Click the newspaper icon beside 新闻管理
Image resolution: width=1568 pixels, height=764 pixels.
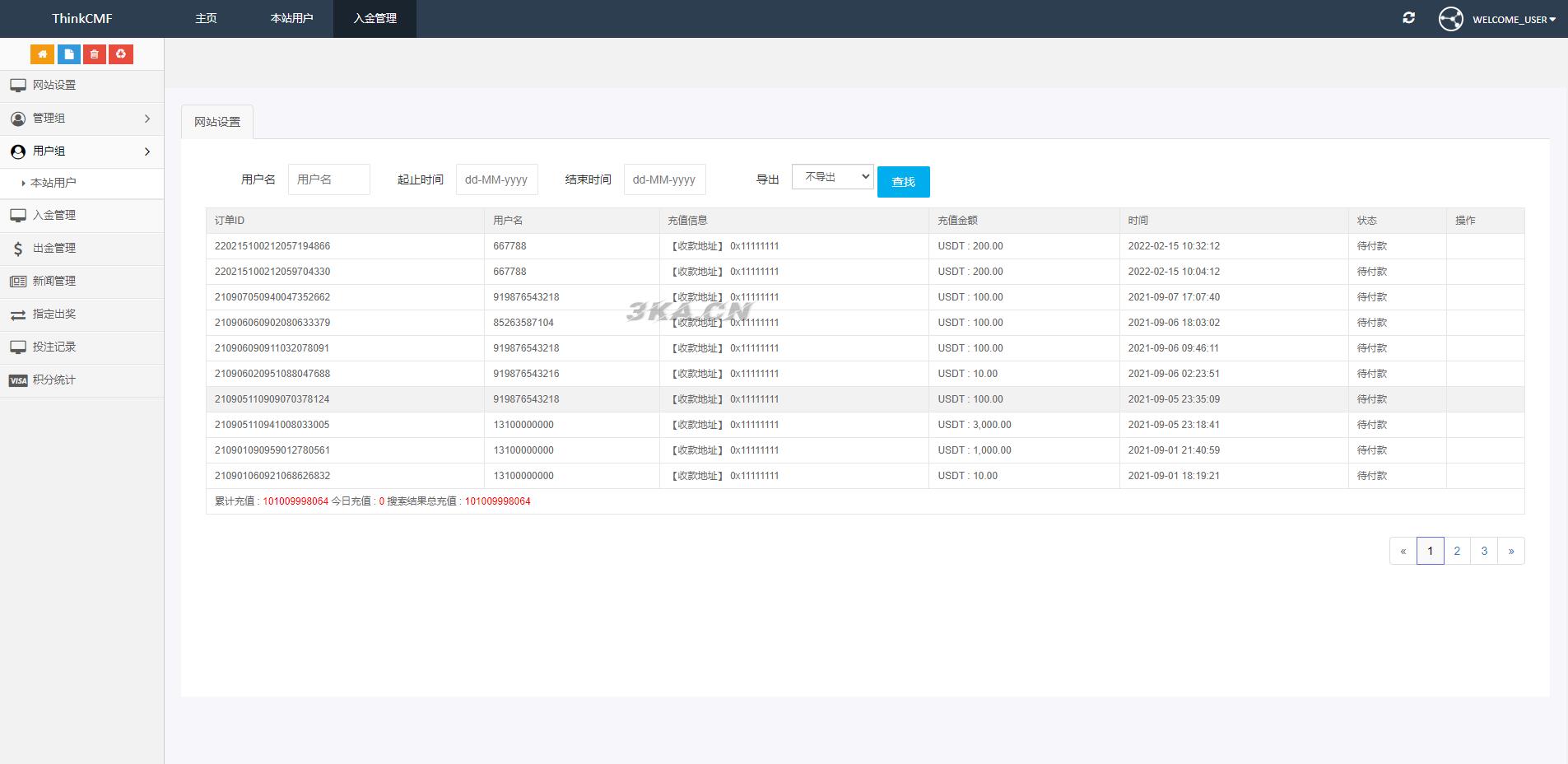[18, 281]
